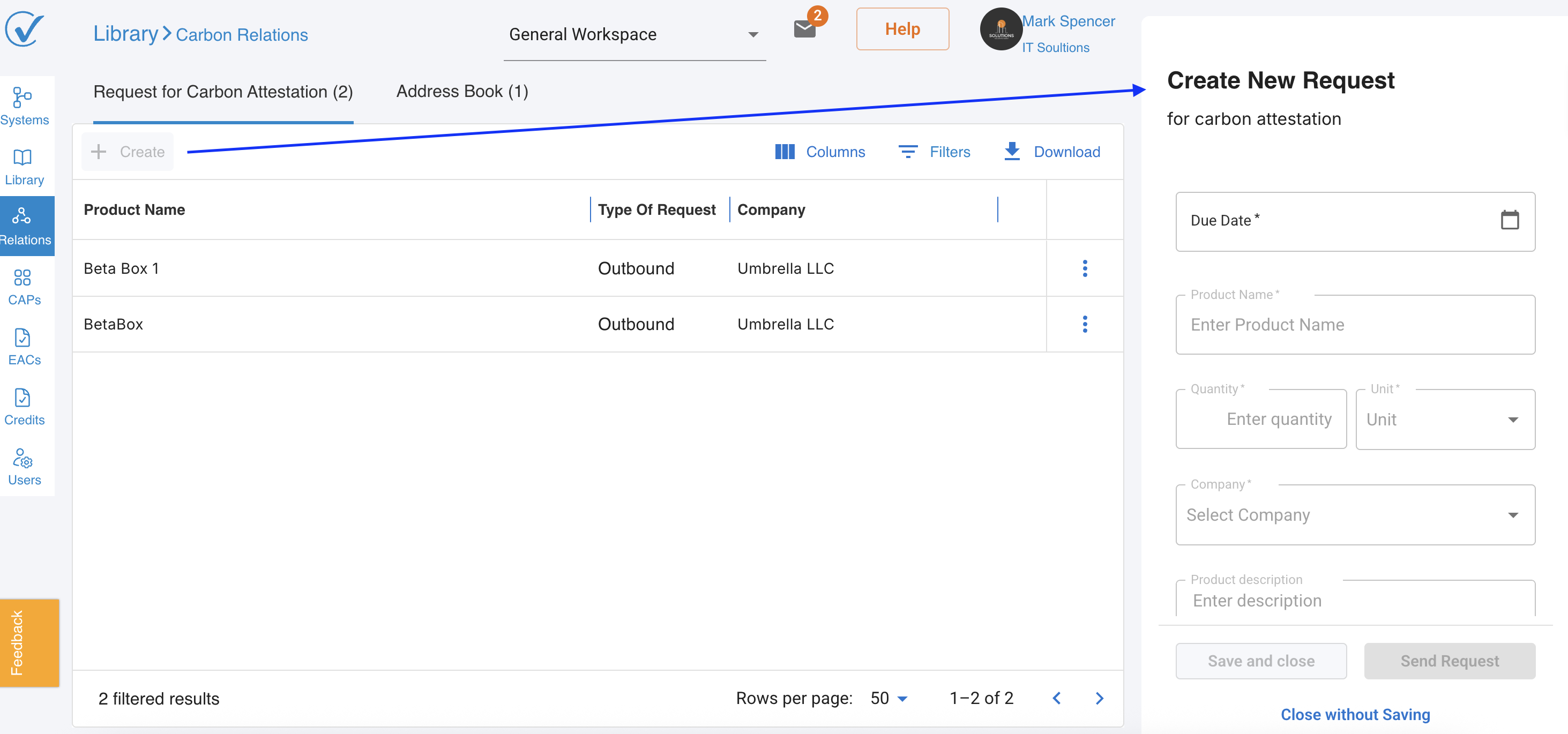Image resolution: width=1568 pixels, height=734 pixels.
Task: Open CAPs section in sidebar
Action: point(24,286)
